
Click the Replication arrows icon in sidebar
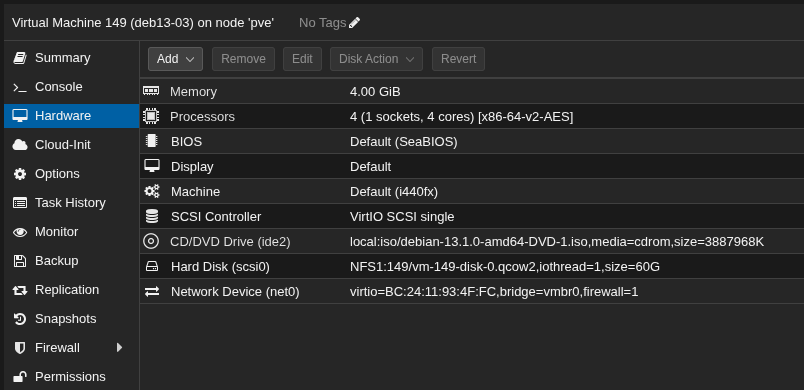(19, 290)
